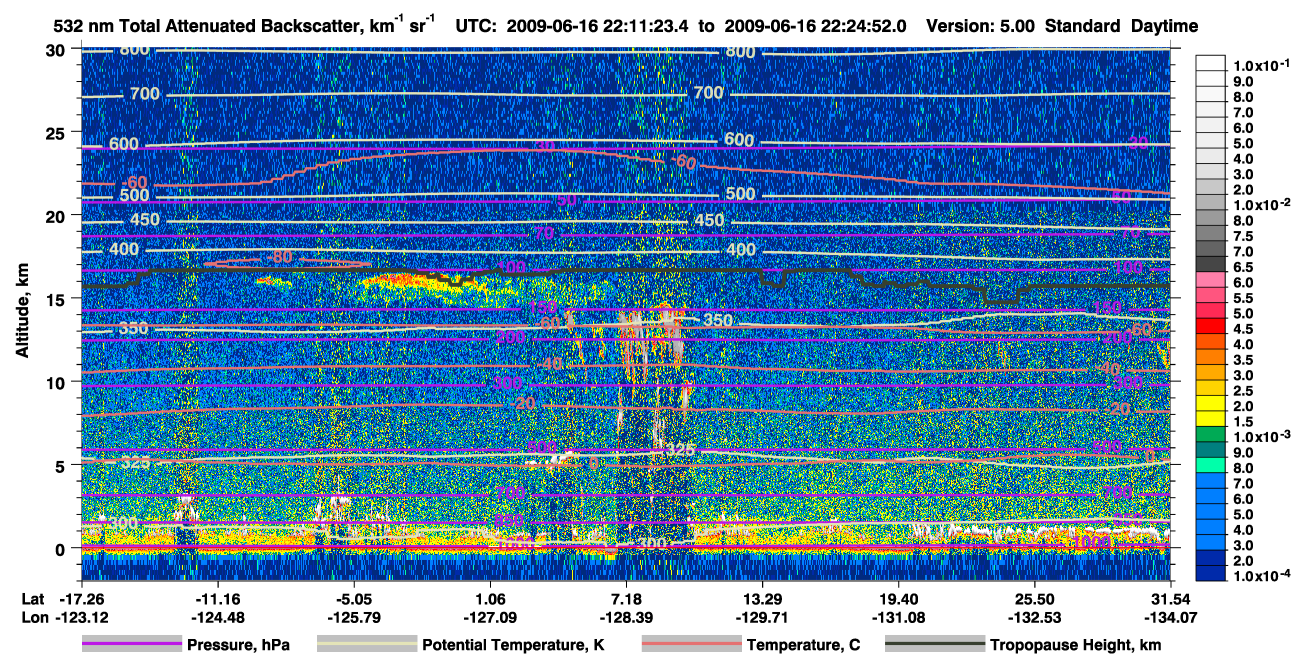Viewport: 1300px width, 667px height.
Task: Click the '700' contour label at the plot's left
Action: [x=145, y=95]
